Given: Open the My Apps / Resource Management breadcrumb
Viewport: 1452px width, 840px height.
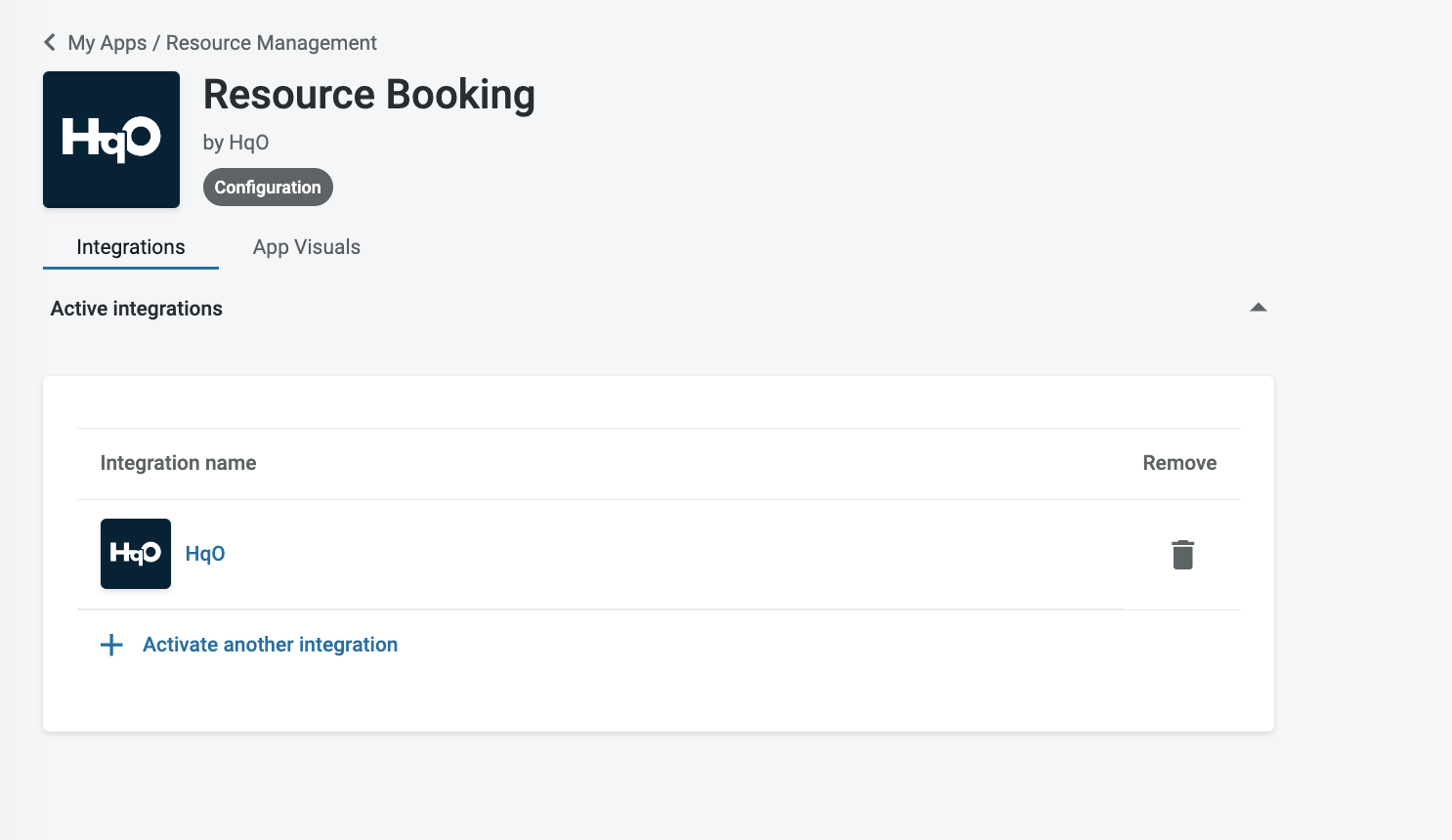Looking at the screenshot, I should pos(222,43).
